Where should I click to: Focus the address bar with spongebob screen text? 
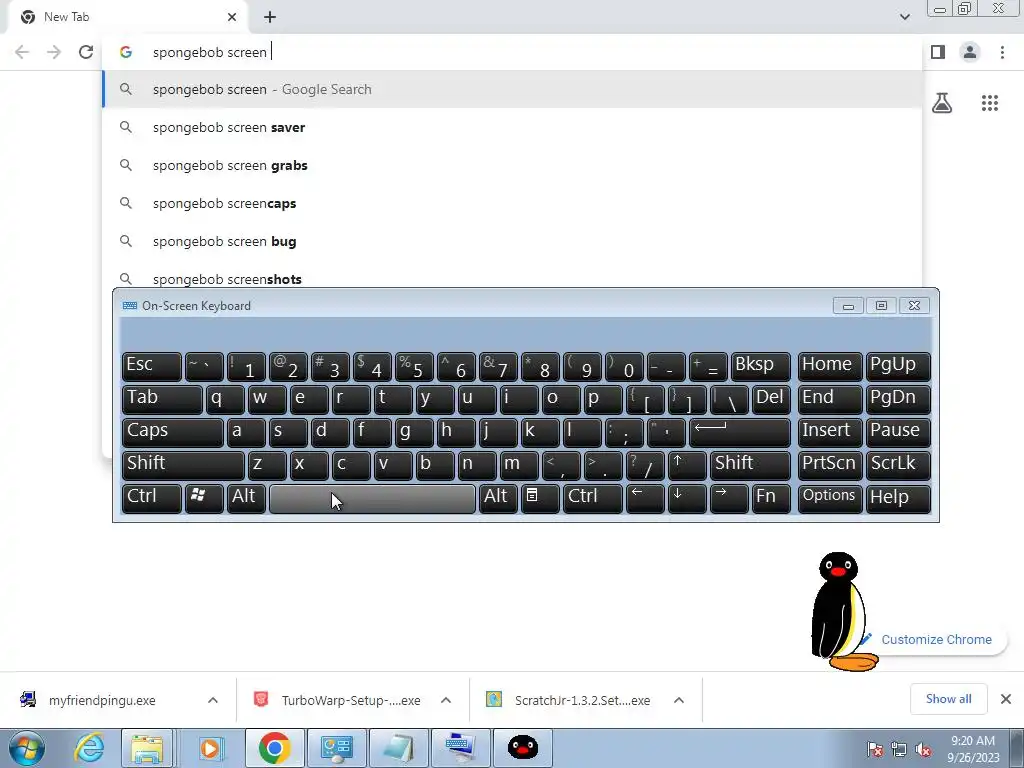(512, 52)
